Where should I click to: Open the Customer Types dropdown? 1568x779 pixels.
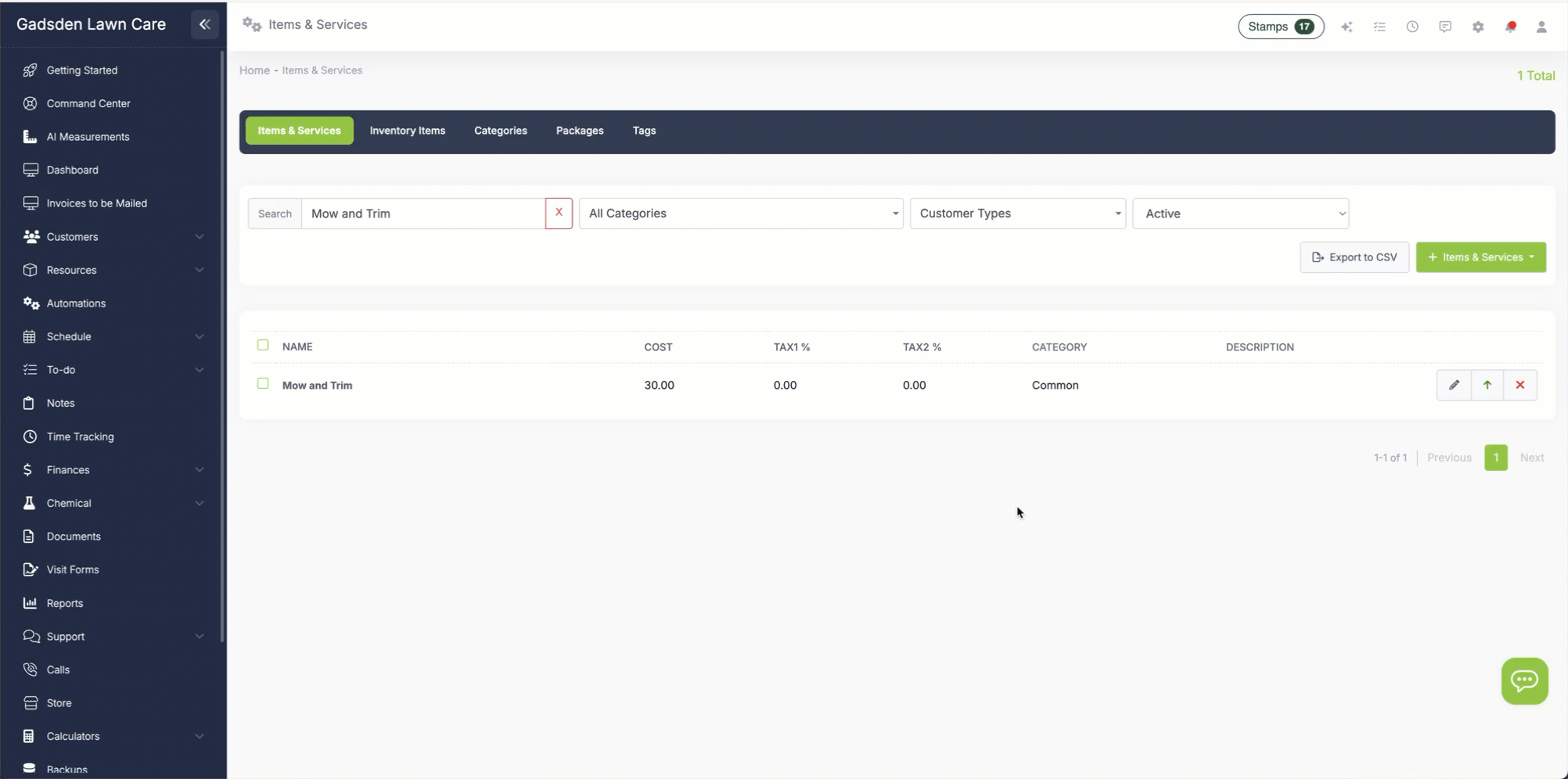tap(1017, 214)
